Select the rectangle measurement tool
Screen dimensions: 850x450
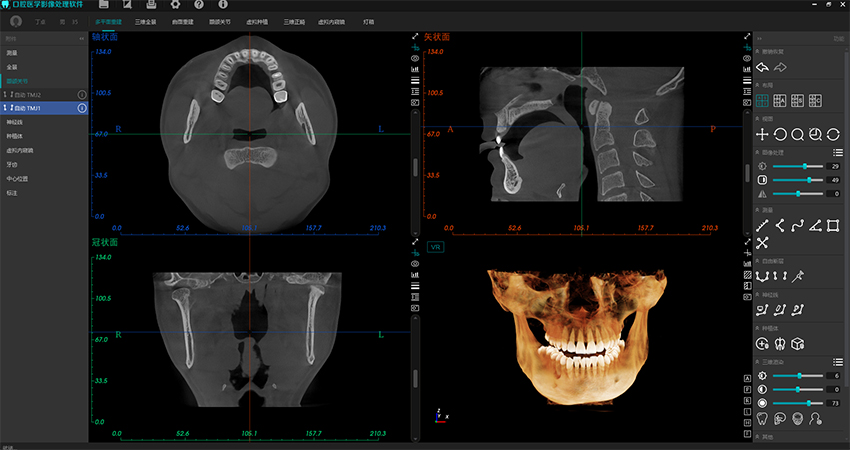click(832, 225)
